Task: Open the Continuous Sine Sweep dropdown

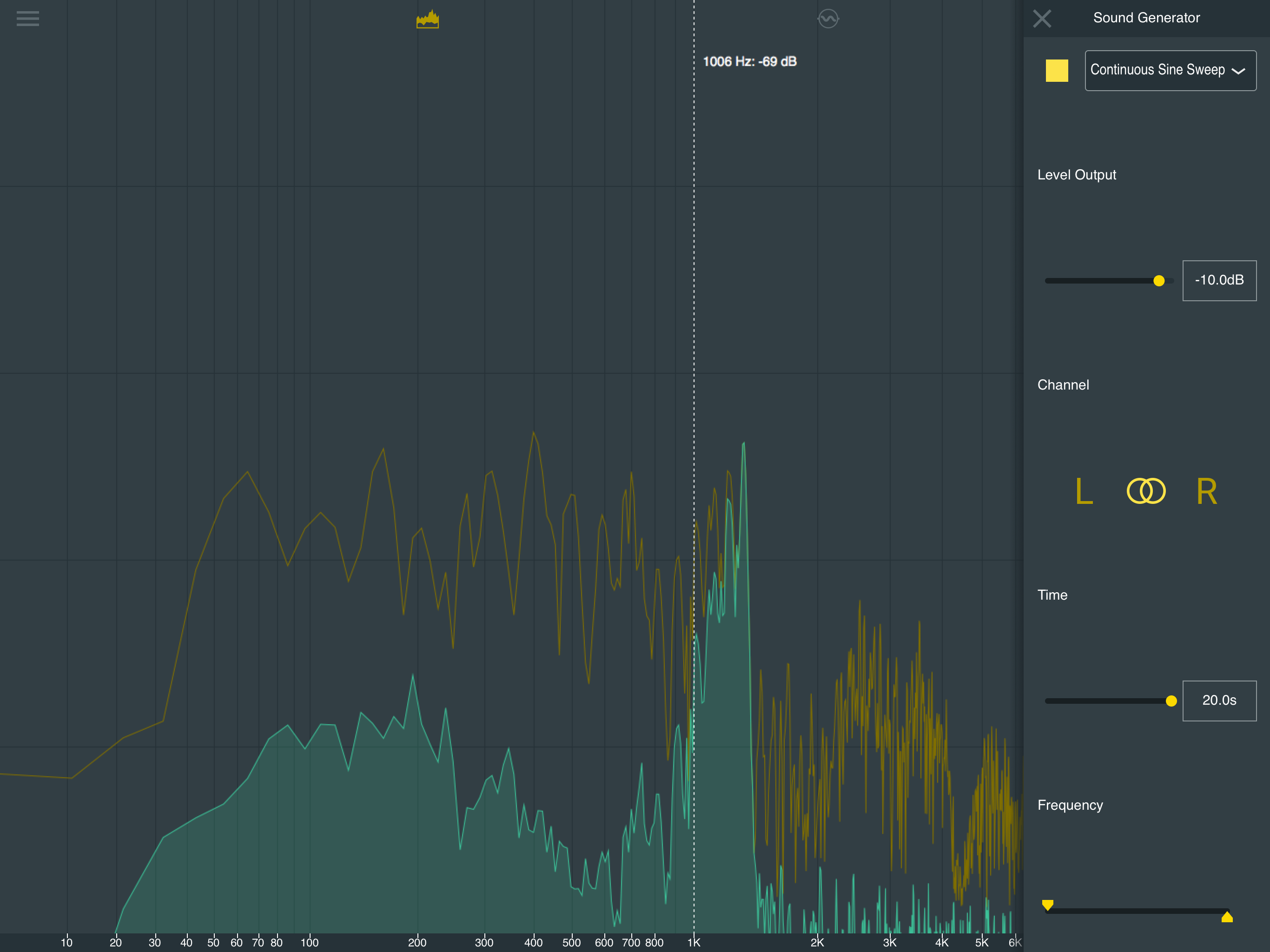Action: point(1170,71)
